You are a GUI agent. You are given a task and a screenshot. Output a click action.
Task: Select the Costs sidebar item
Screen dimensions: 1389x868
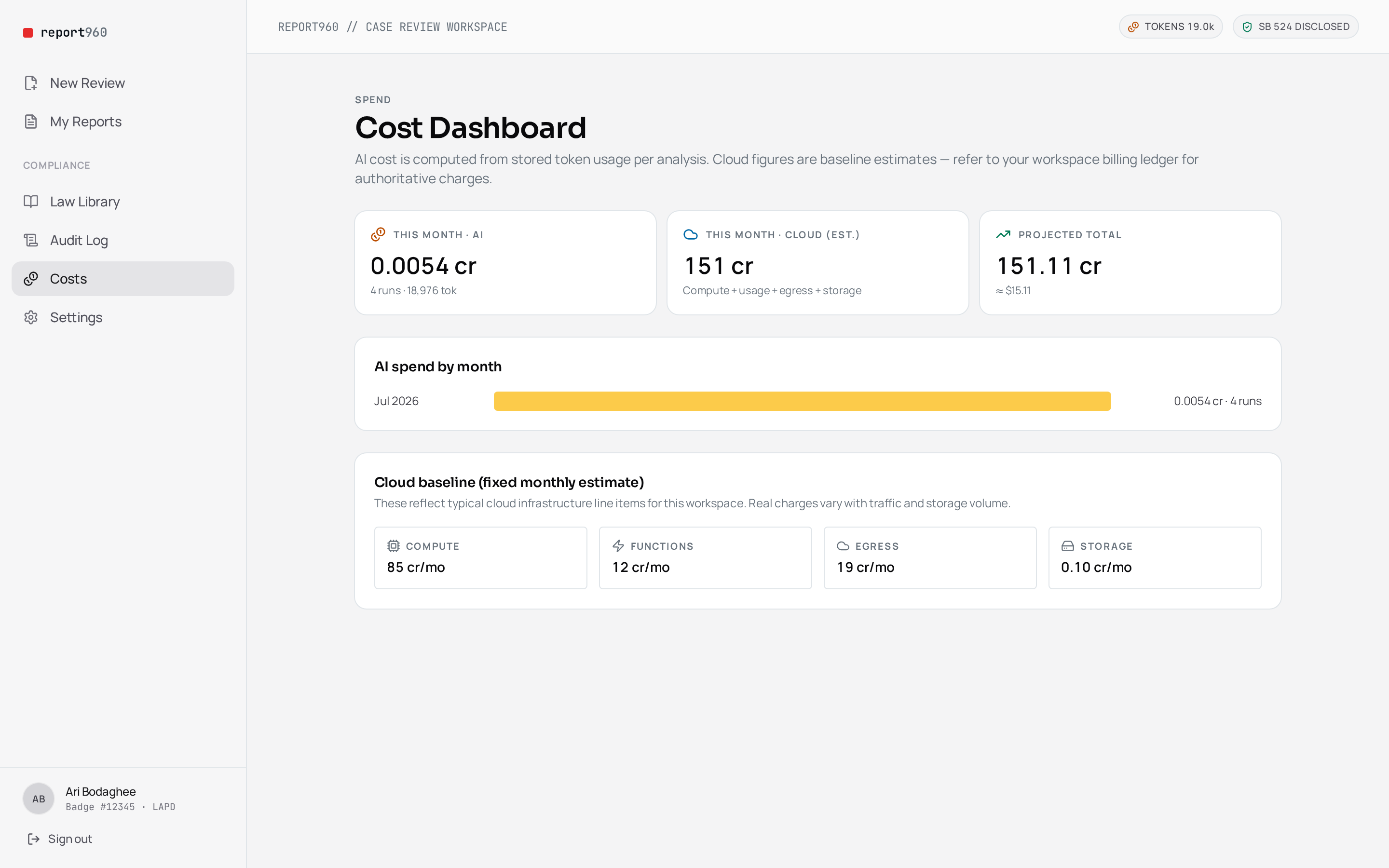[123, 278]
